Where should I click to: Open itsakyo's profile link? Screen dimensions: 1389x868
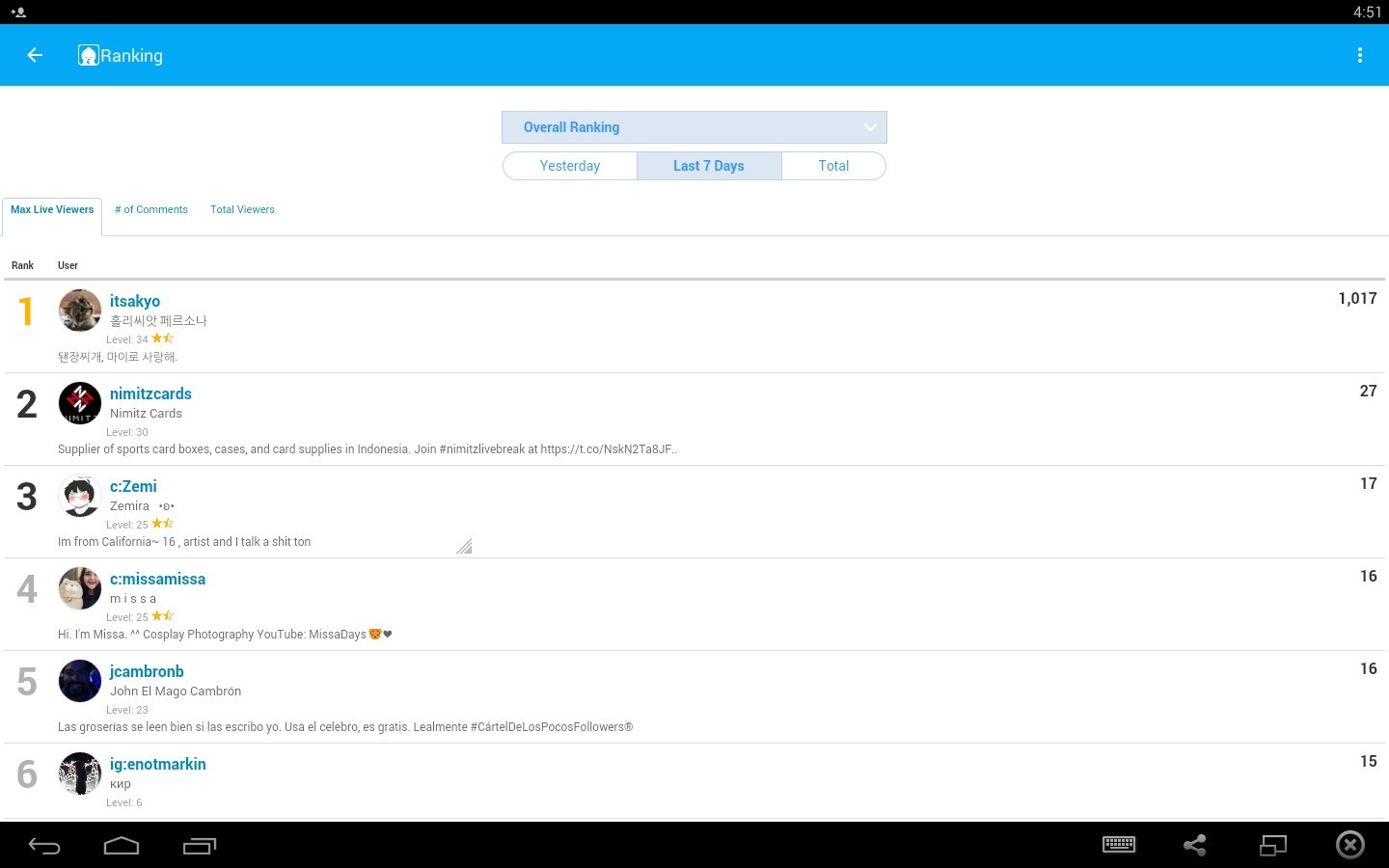(135, 301)
